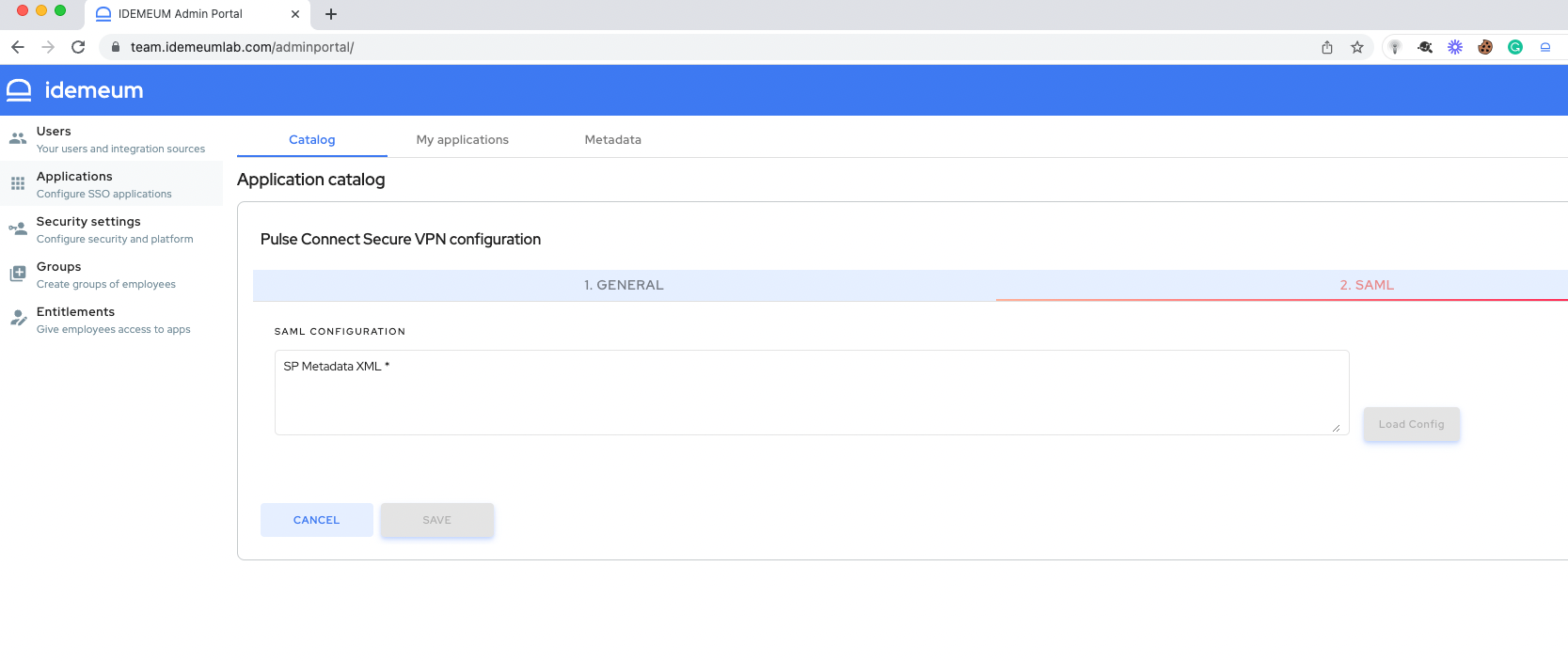Go to step 1. GENERAL
Image resolution: width=1568 pixels, height=661 pixels.
(x=624, y=285)
